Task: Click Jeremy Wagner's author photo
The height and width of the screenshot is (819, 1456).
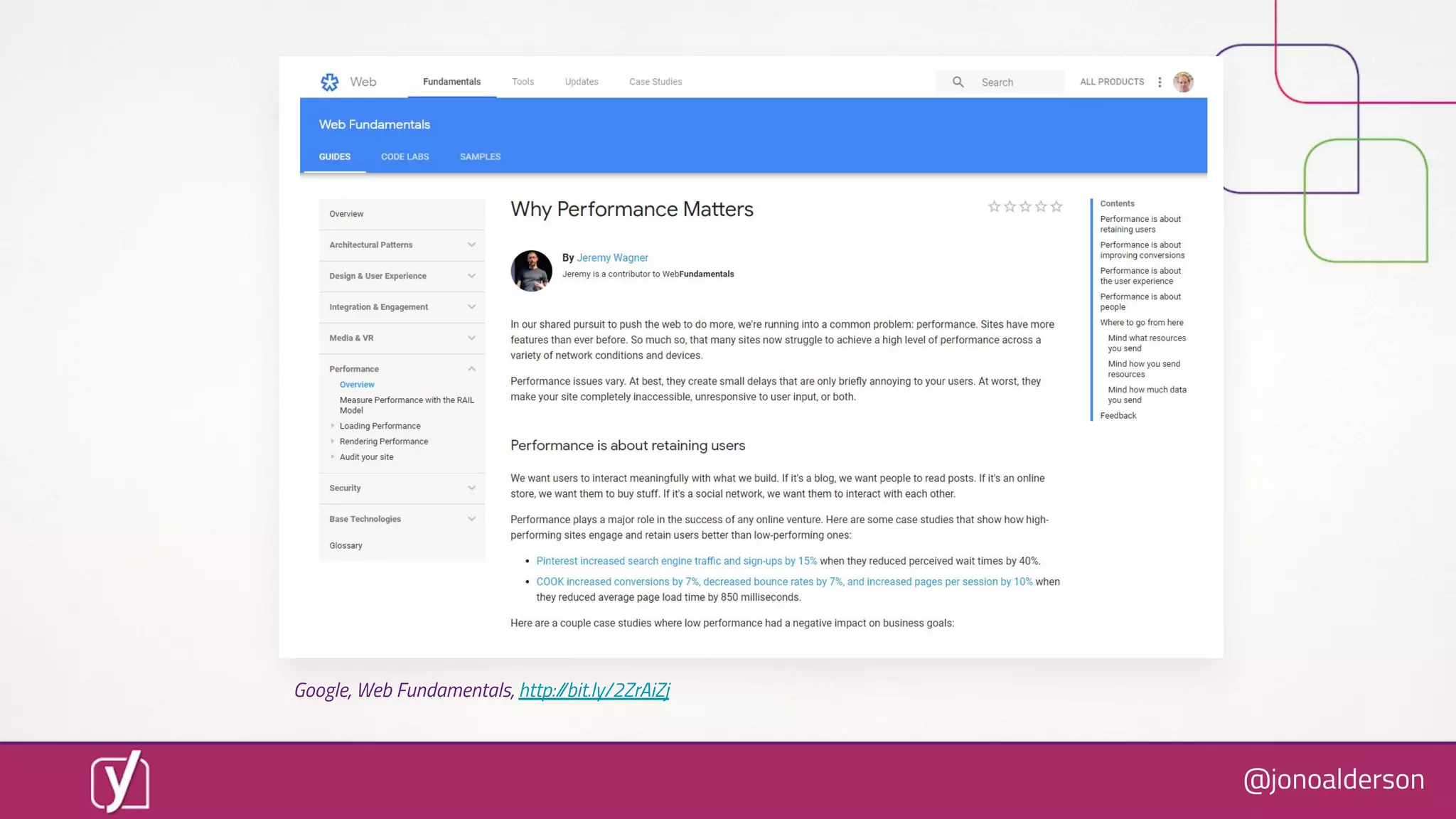Action: tap(531, 271)
